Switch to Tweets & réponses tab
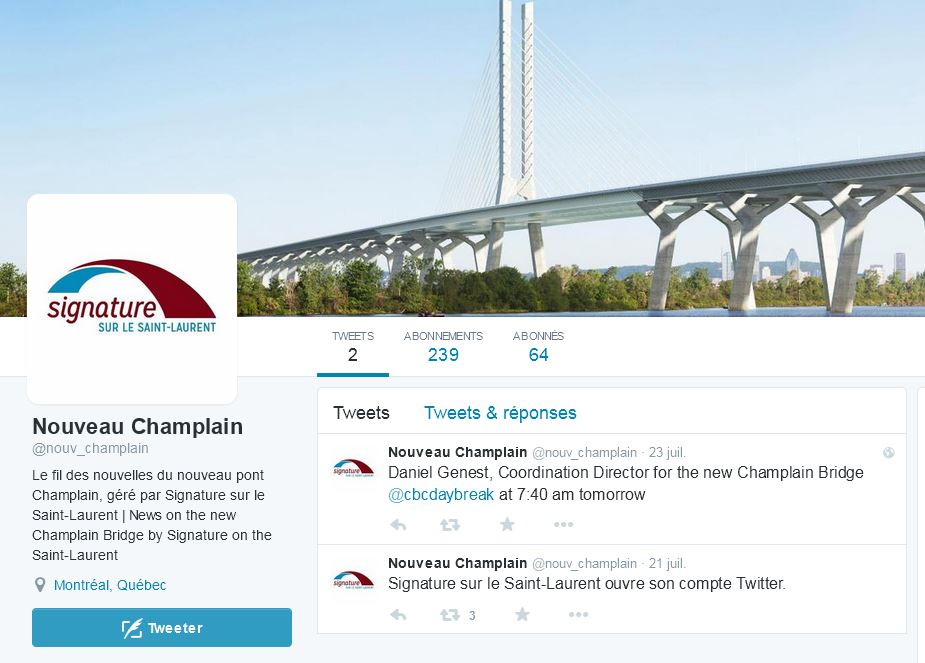 [x=500, y=412]
